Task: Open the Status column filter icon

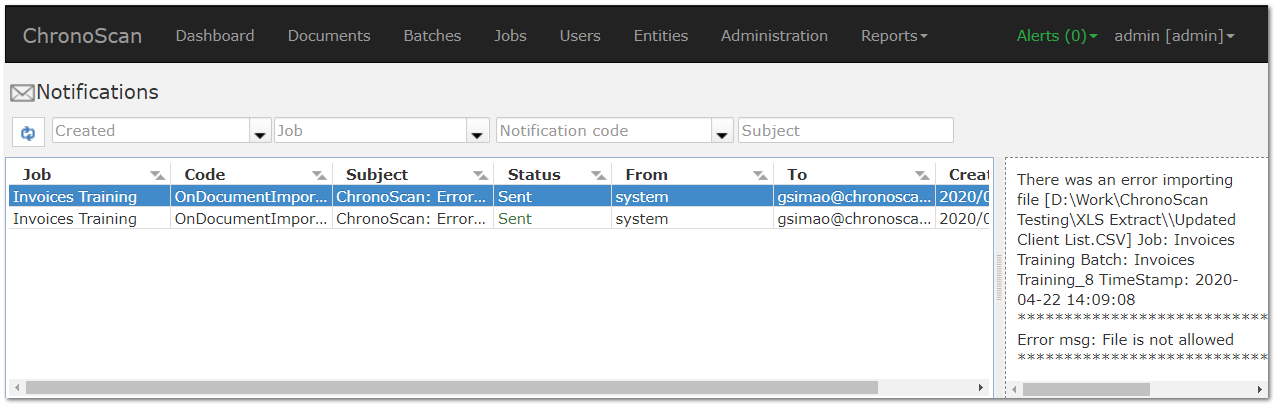Action: tap(598, 175)
